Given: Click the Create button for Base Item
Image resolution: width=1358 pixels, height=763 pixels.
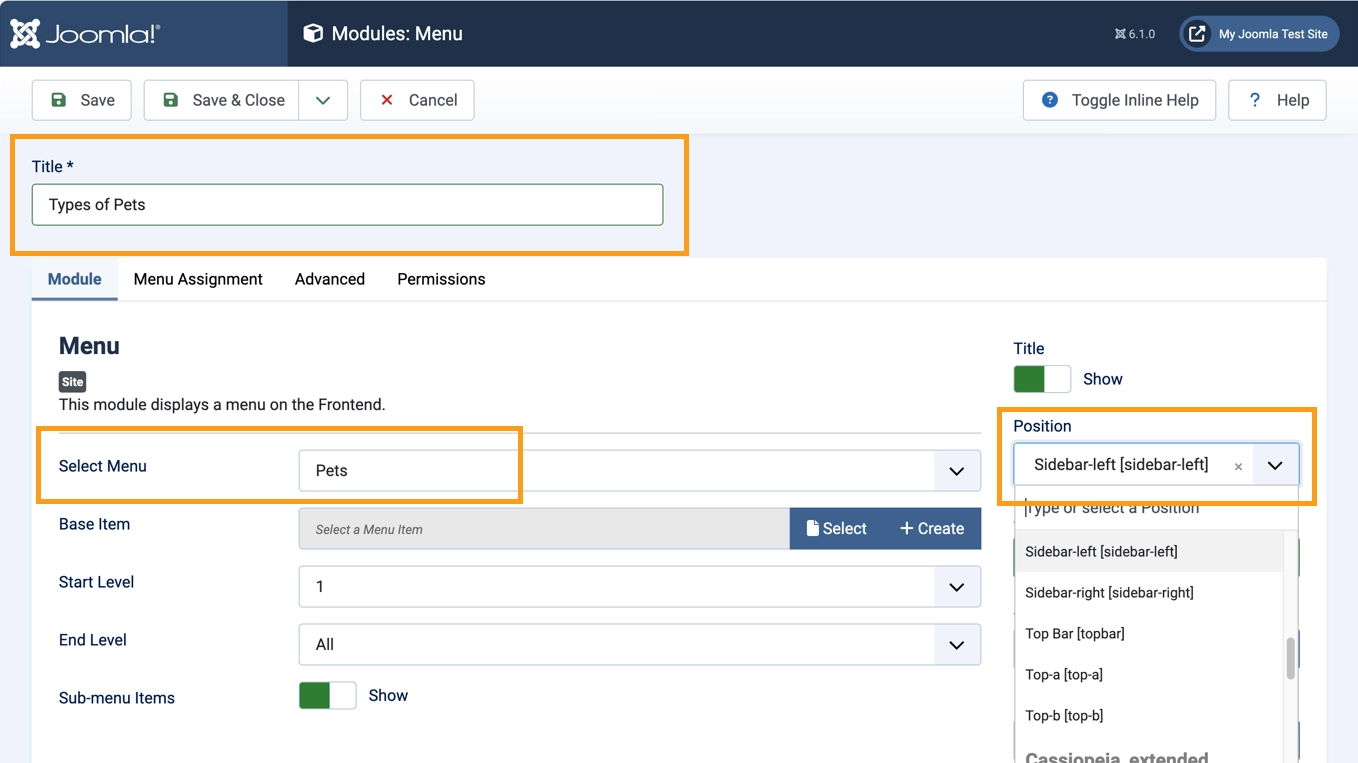Looking at the screenshot, I should [932, 529].
